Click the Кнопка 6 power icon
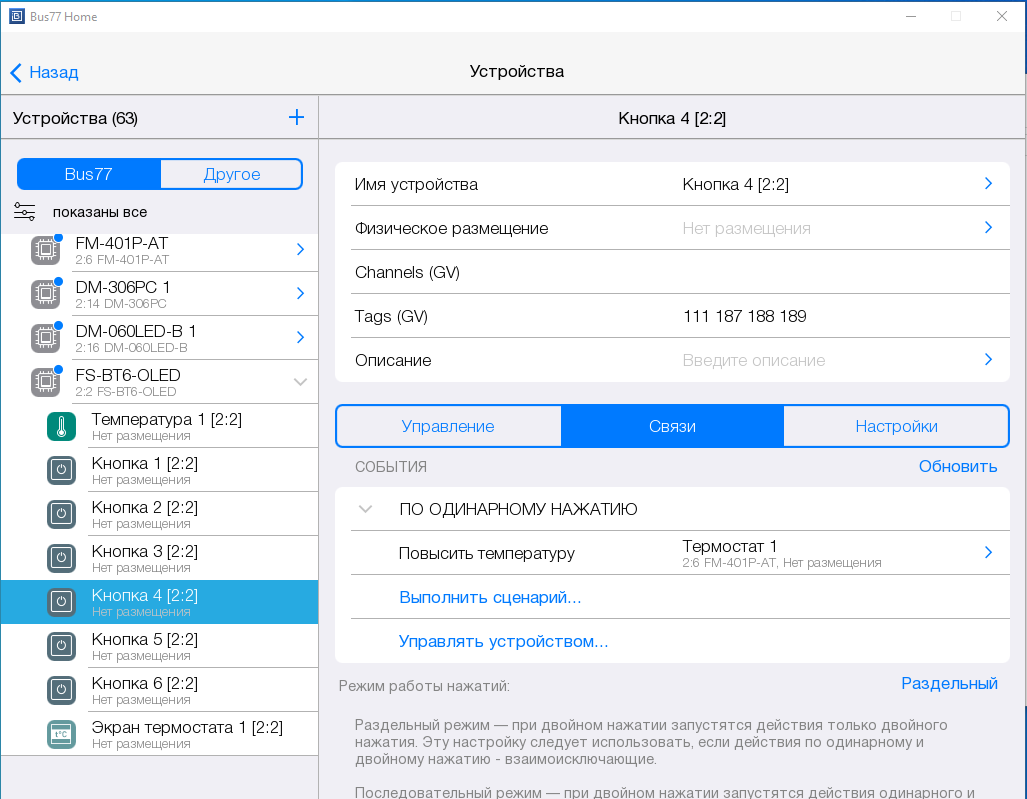Image resolution: width=1027 pixels, height=799 pixels. click(61, 690)
